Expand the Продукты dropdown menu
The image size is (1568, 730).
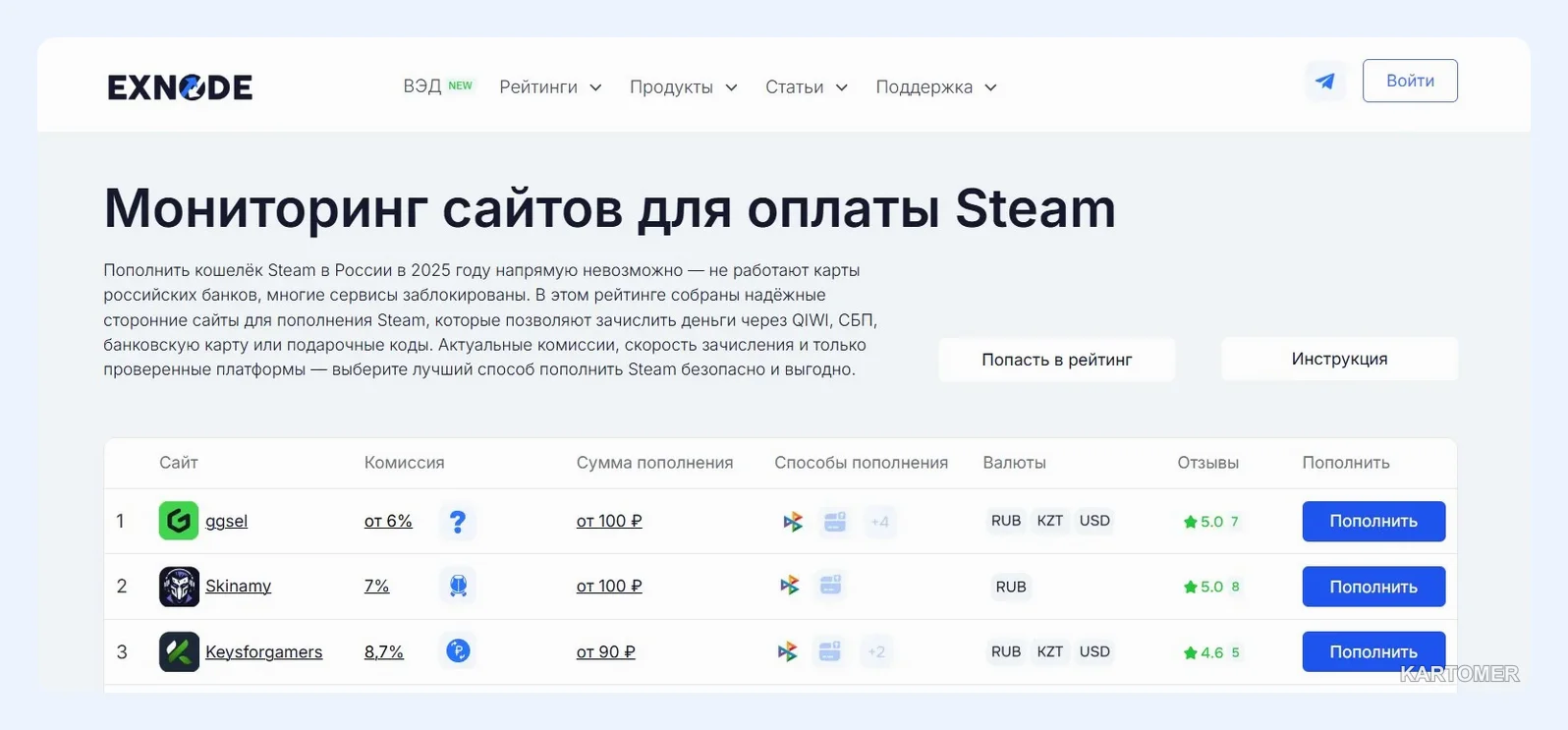point(684,87)
